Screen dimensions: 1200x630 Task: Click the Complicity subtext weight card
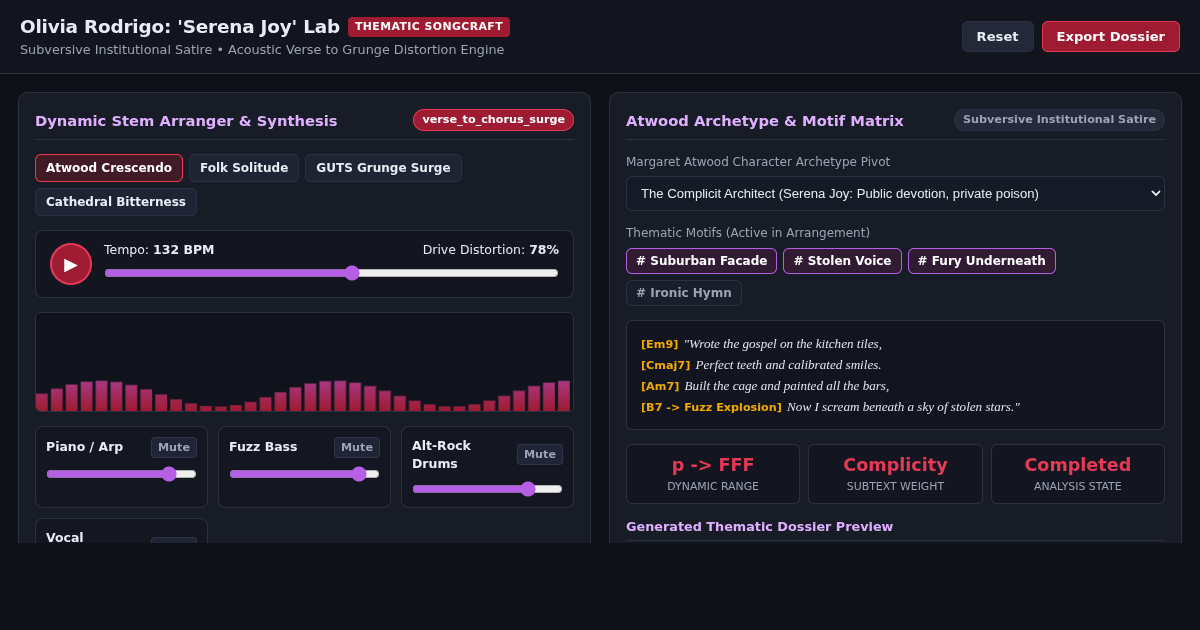(895, 474)
